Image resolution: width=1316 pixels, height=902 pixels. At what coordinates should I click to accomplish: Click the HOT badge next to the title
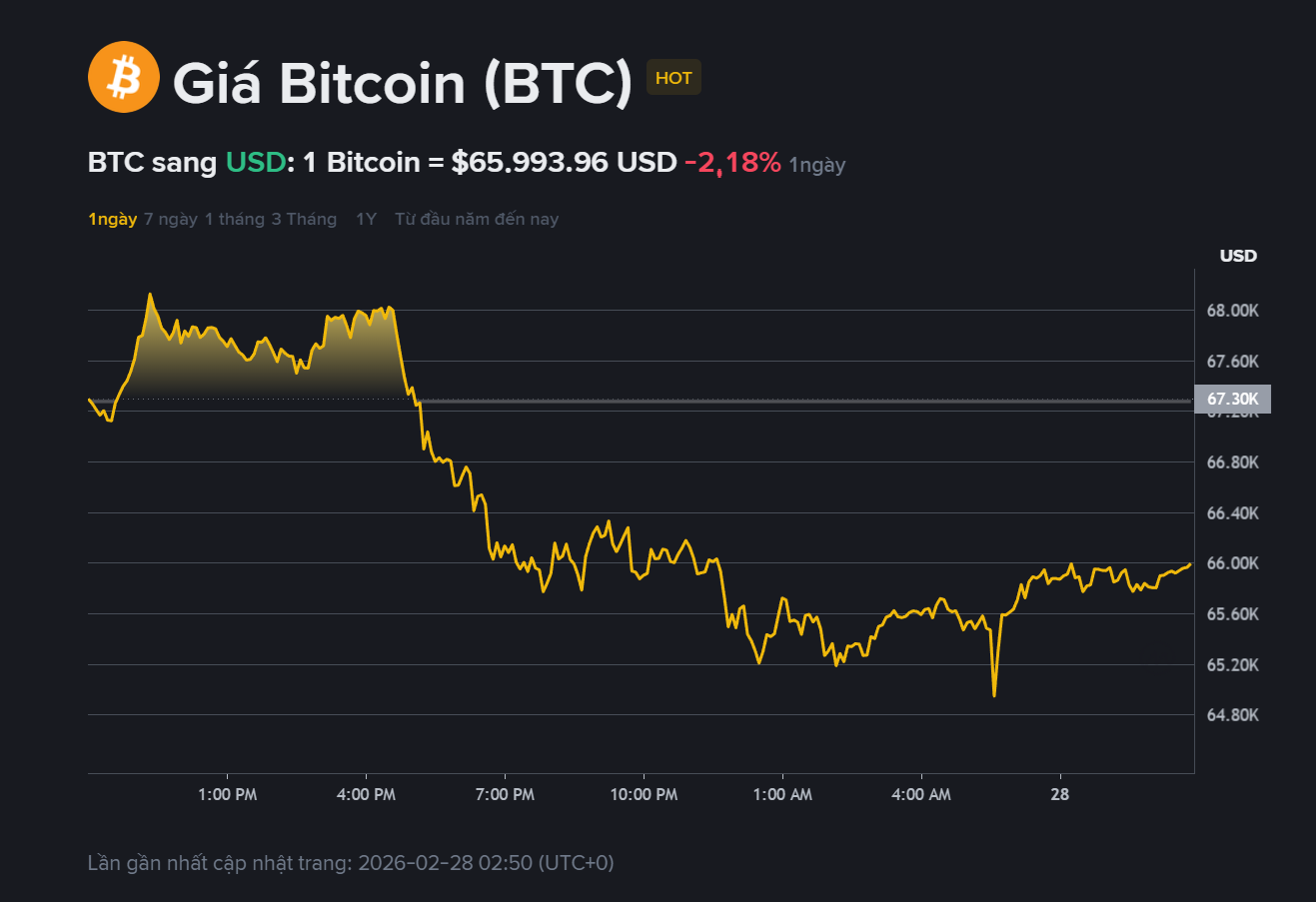click(x=673, y=78)
